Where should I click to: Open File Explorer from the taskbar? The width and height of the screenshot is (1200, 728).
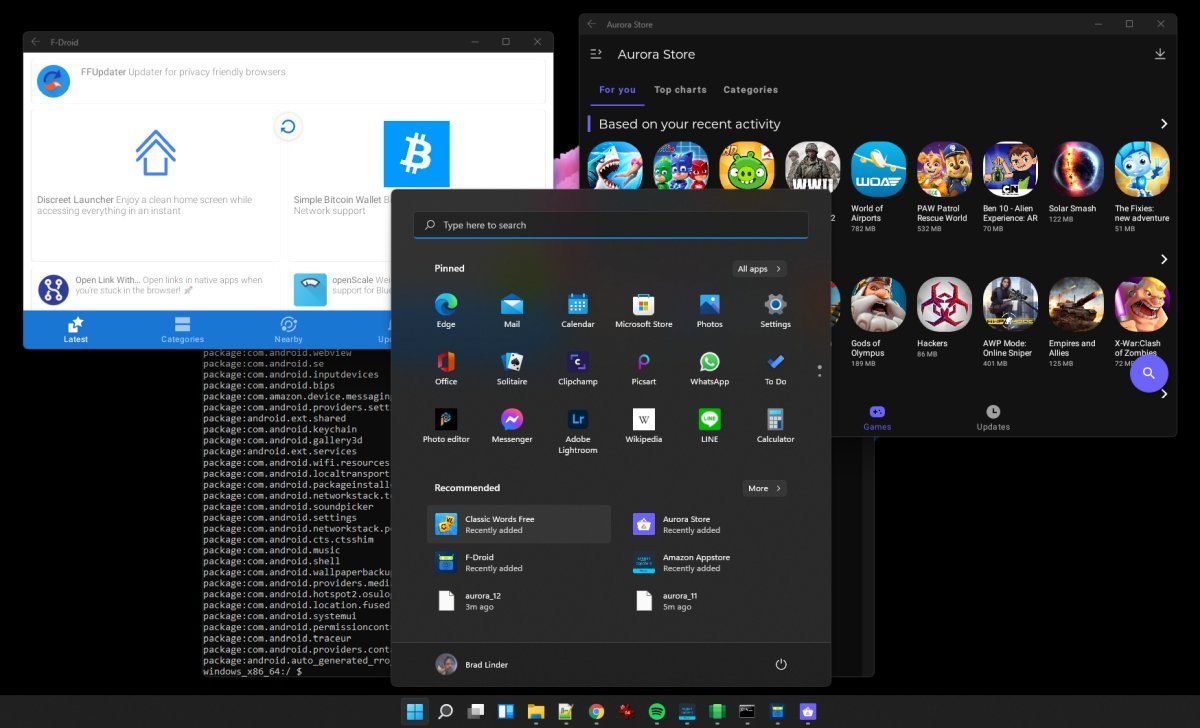tap(536, 711)
